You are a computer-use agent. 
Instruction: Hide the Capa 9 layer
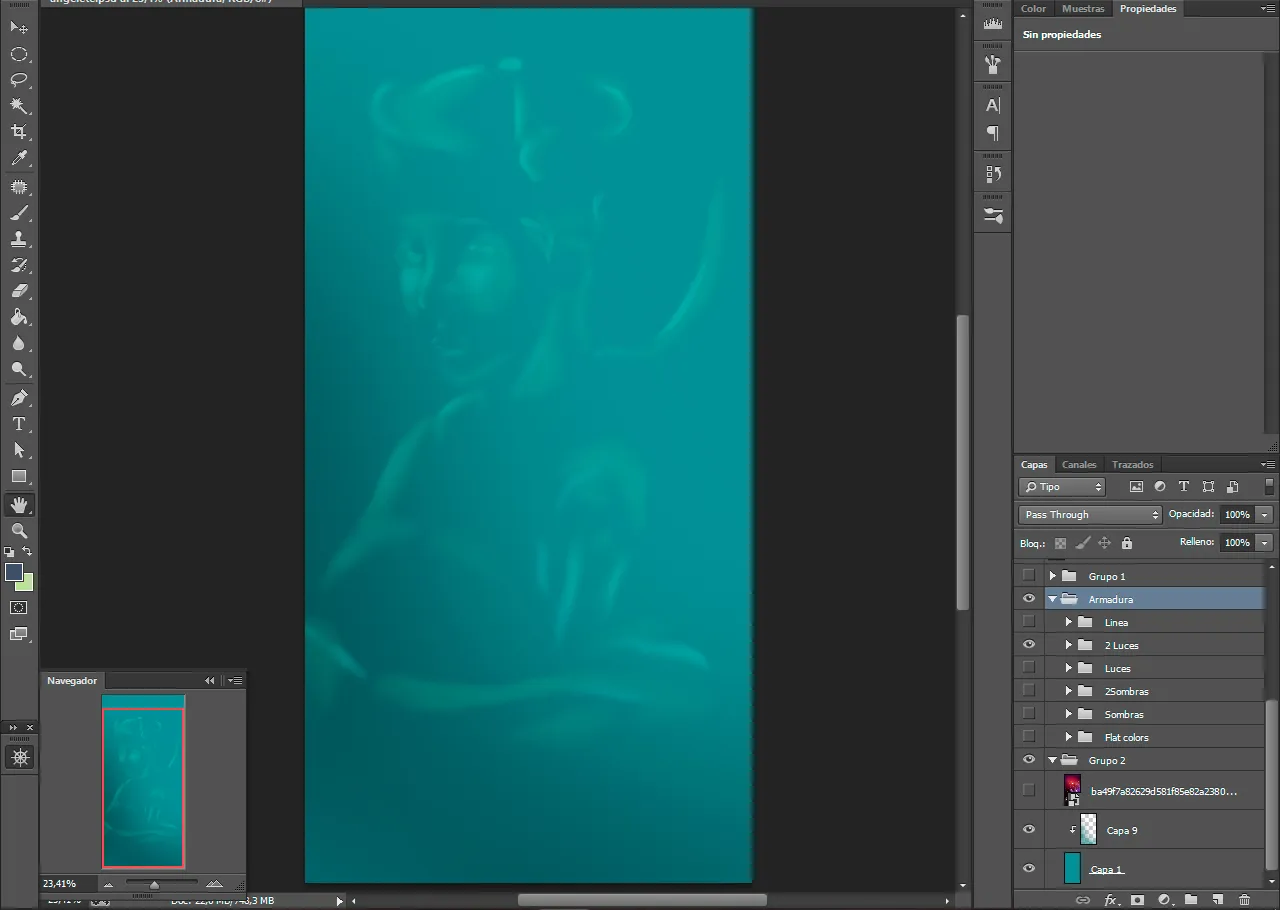tap(1028, 830)
